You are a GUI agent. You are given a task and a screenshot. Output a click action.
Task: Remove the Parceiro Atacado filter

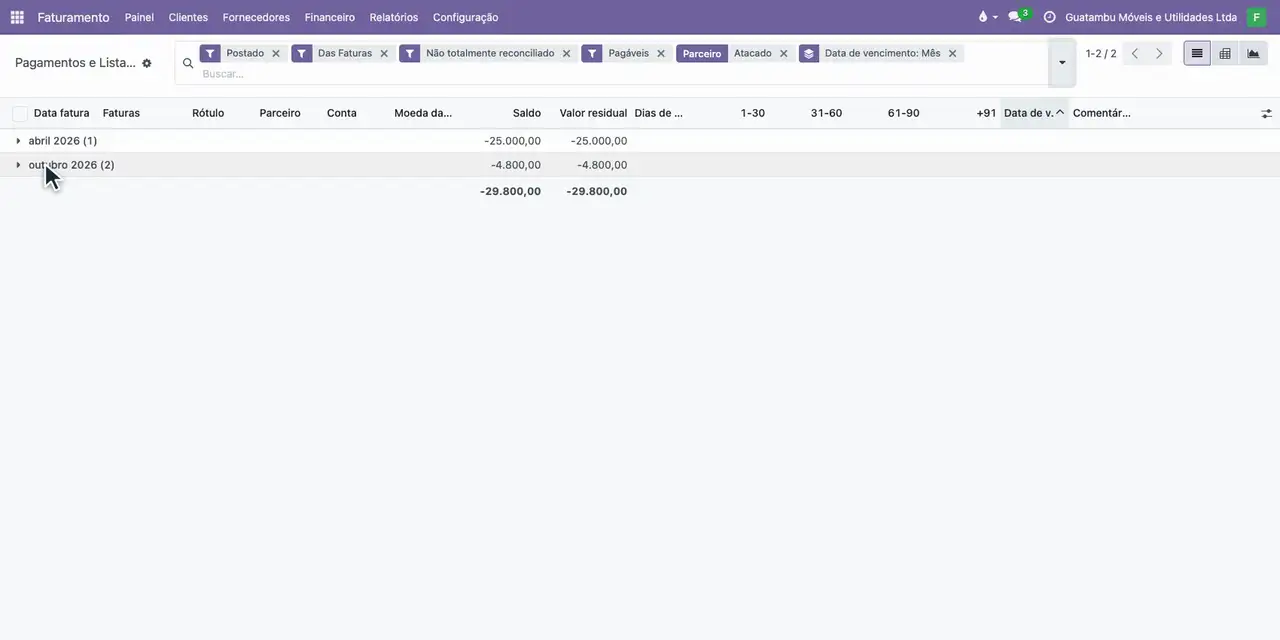tap(783, 54)
